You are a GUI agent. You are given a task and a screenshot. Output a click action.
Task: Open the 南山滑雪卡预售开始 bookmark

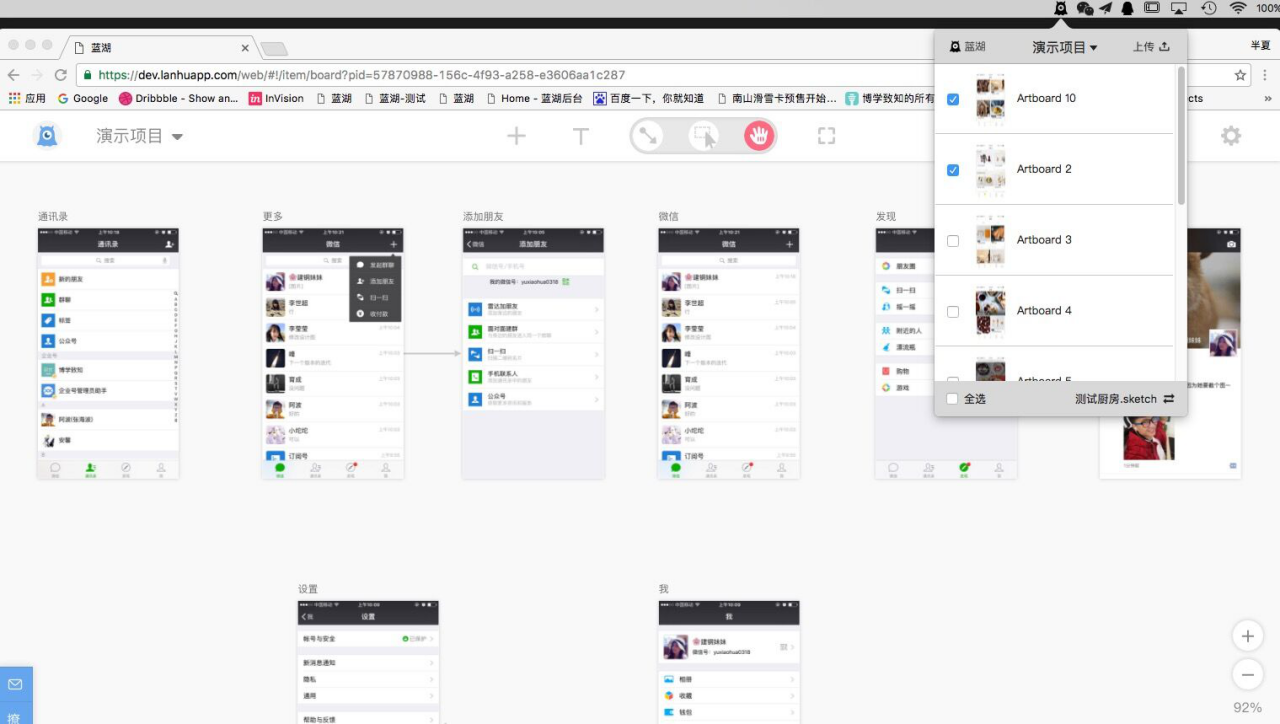tap(776, 98)
